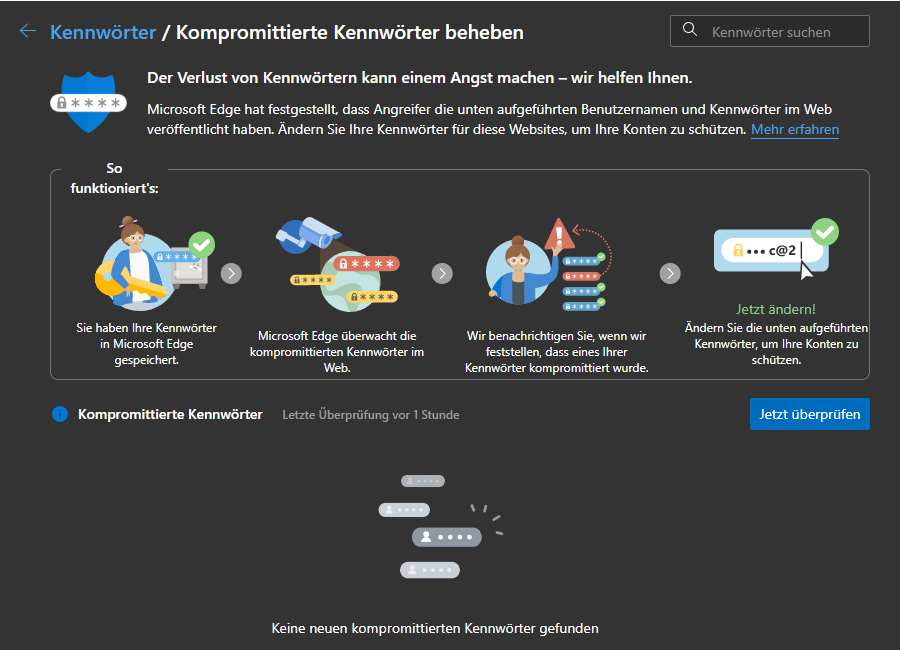Screen dimensions: 900x650
Task: Click the surveillance camera monitoring illustration
Action: tap(338, 264)
